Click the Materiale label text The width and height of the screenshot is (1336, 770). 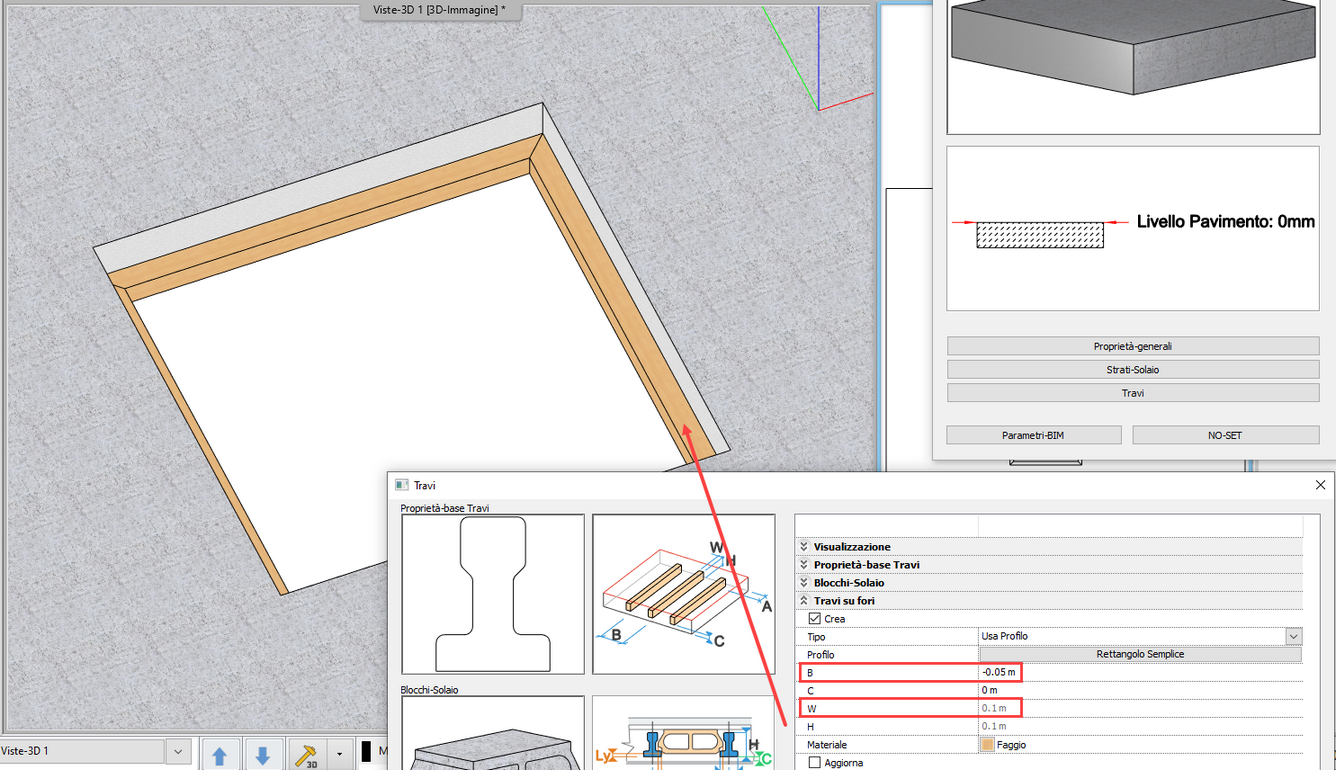point(827,744)
